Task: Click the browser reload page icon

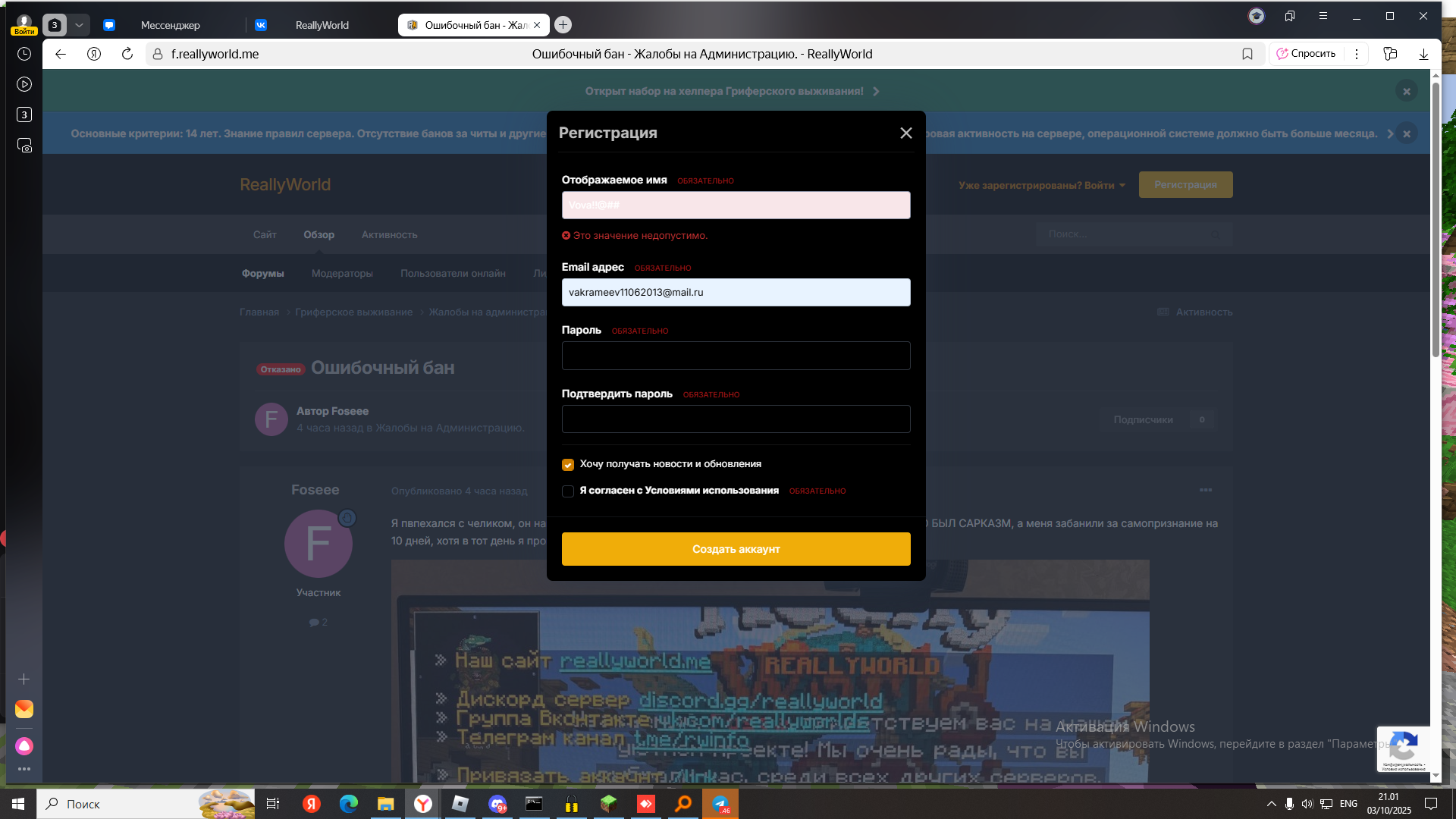Action: coord(127,54)
